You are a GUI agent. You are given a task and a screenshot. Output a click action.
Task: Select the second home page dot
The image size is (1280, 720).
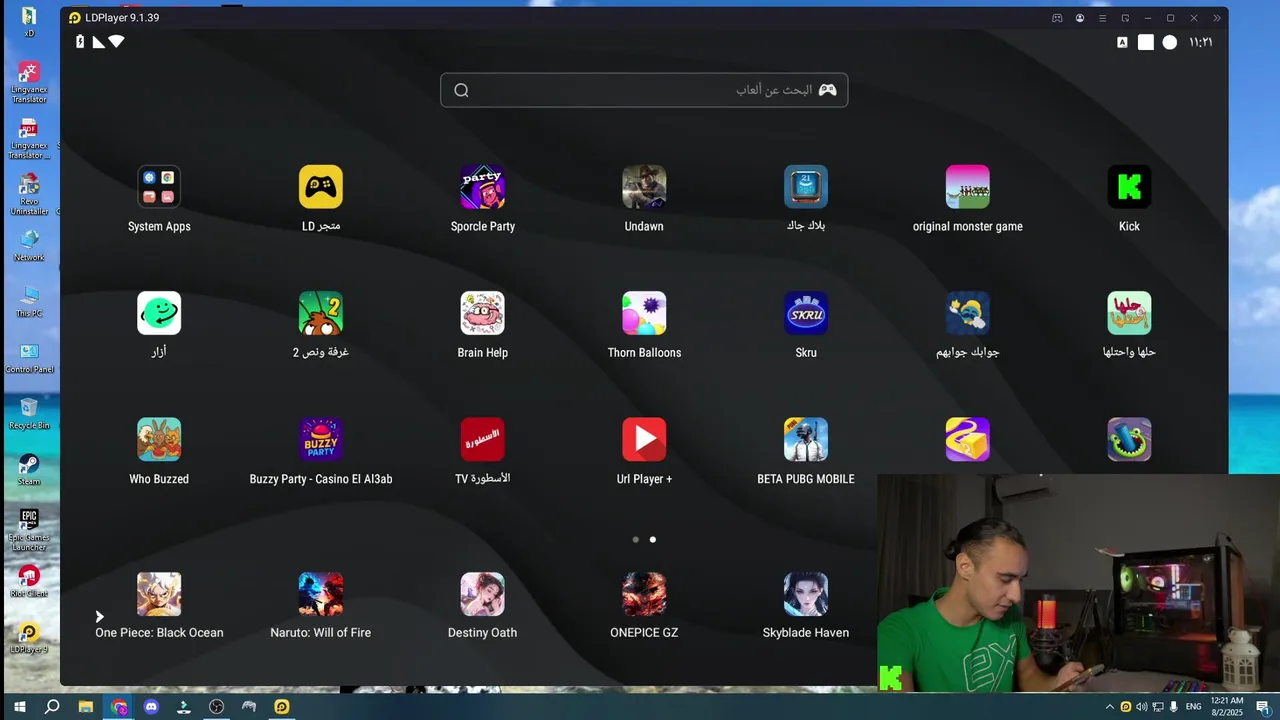click(653, 539)
